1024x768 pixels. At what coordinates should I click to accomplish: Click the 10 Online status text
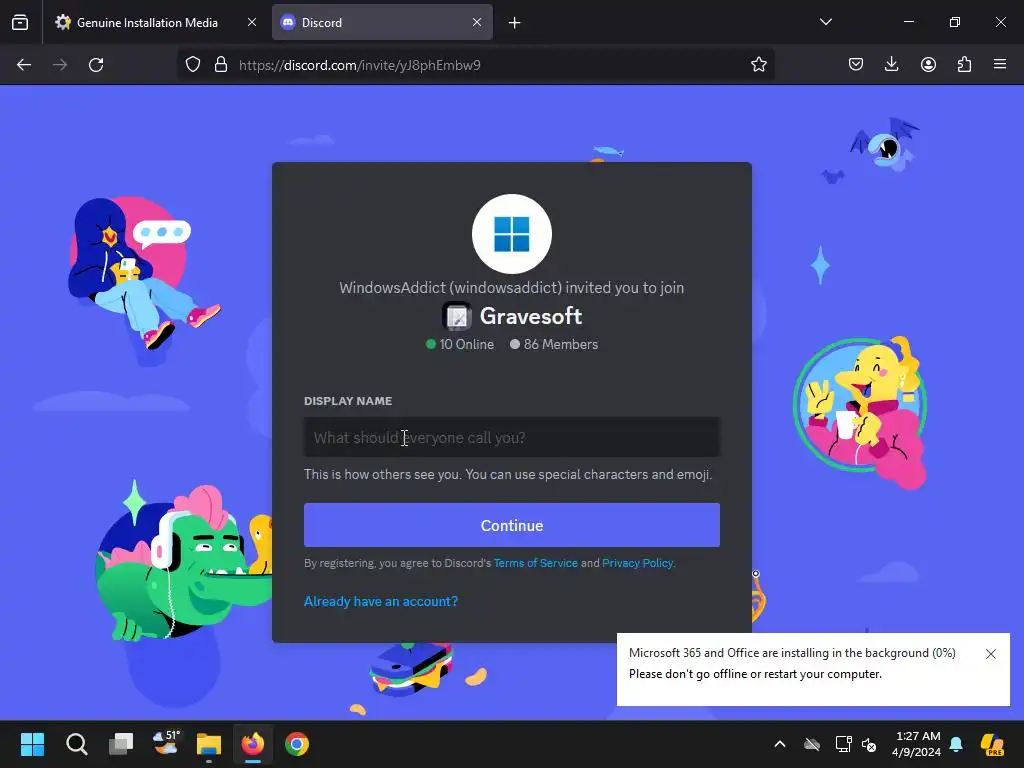point(466,344)
